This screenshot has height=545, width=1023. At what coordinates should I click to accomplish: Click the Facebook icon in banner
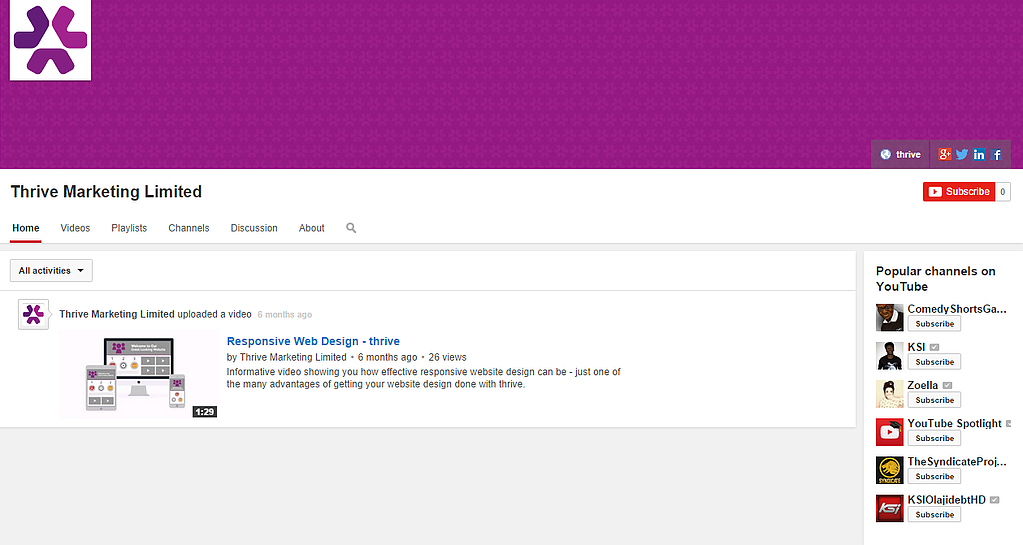tap(997, 154)
